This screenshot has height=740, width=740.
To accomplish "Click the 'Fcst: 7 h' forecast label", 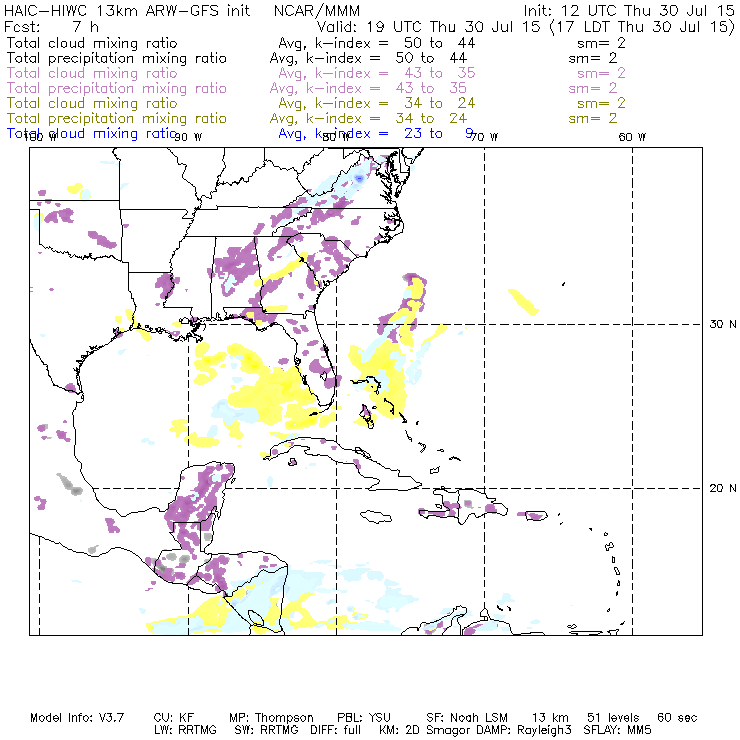I will click(x=51, y=27).
